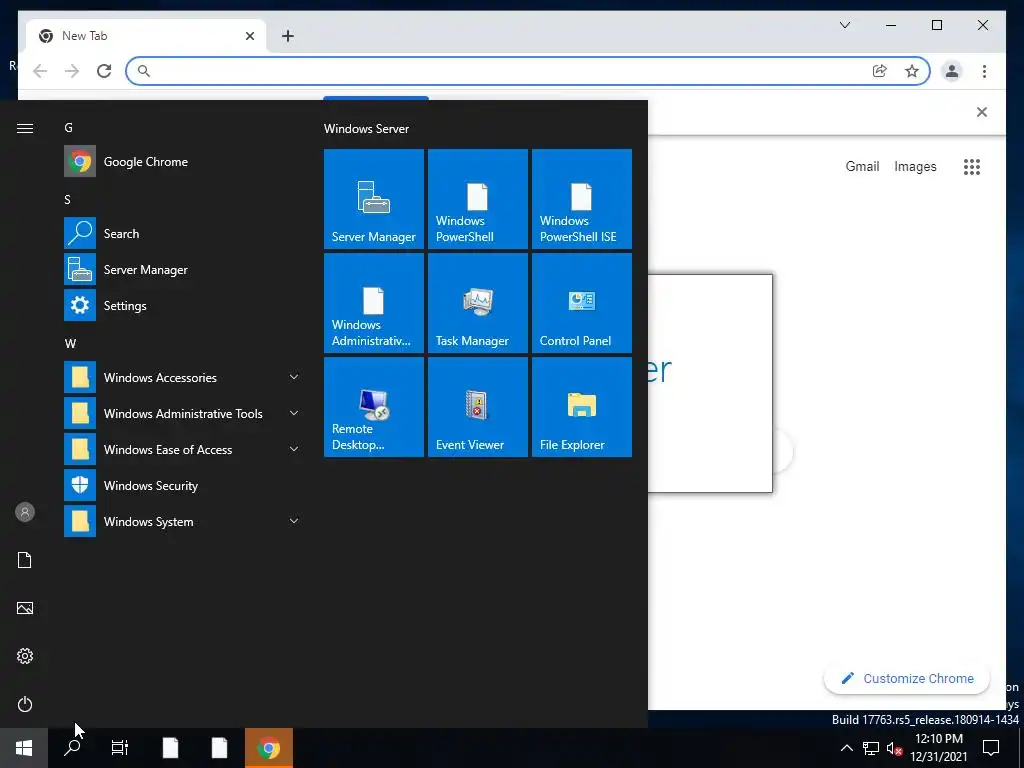This screenshot has width=1024, height=768.
Task: Open Documents from the Start sidebar
Action: [25, 560]
